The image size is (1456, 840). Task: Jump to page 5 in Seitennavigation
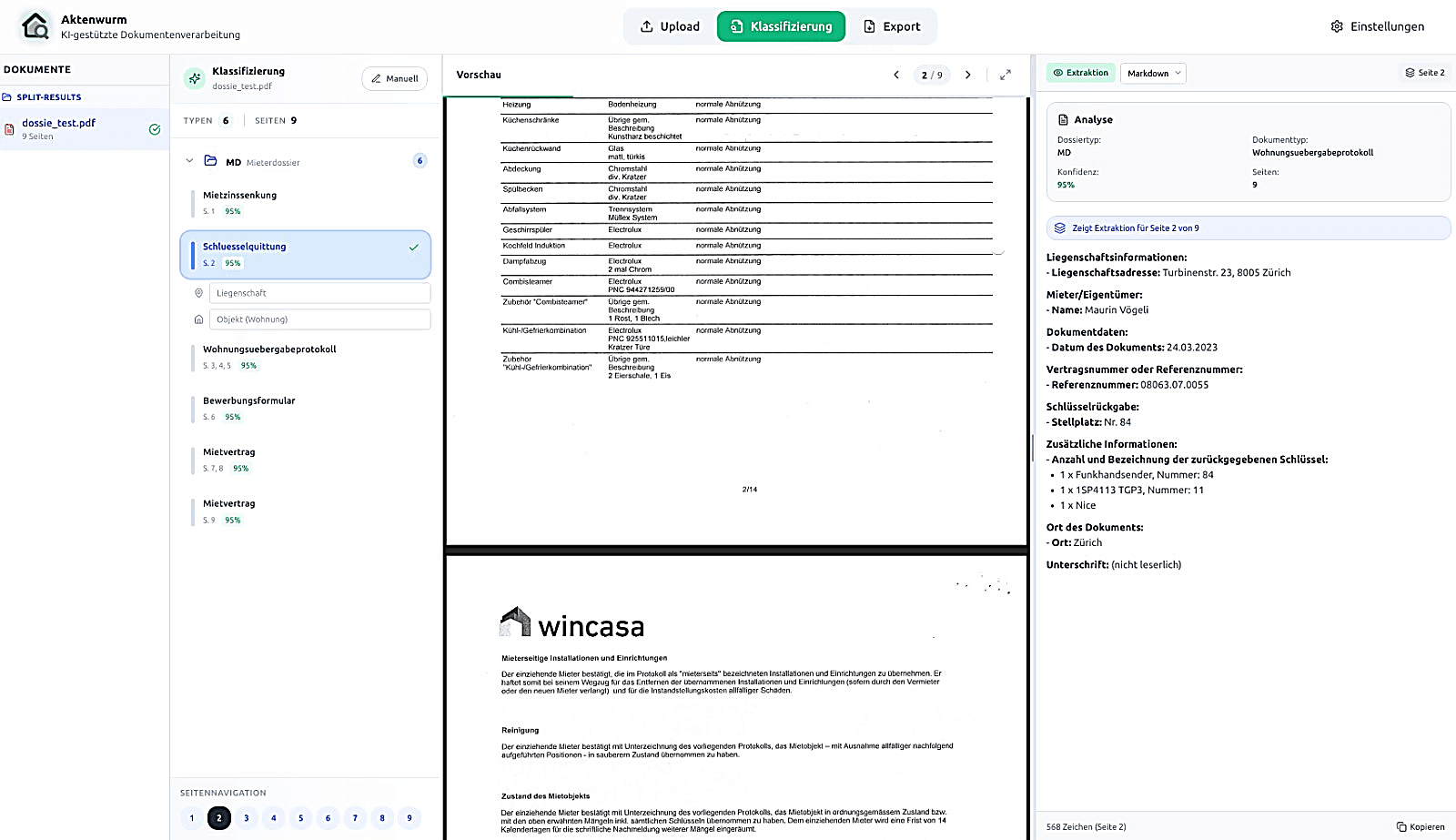(x=300, y=817)
